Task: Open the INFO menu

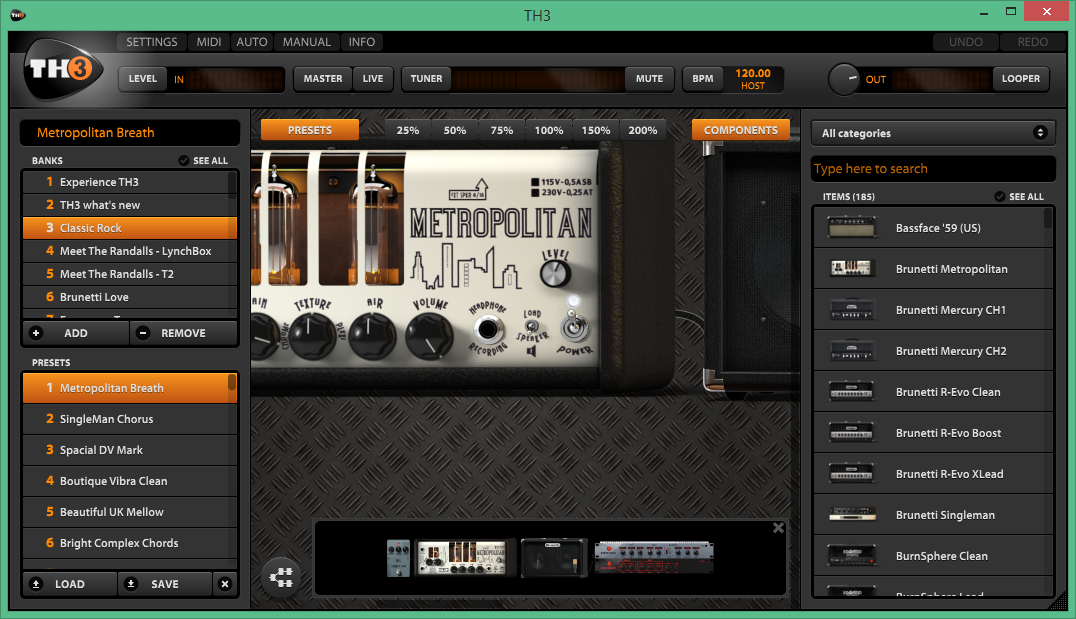Action: tap(362, 42)
